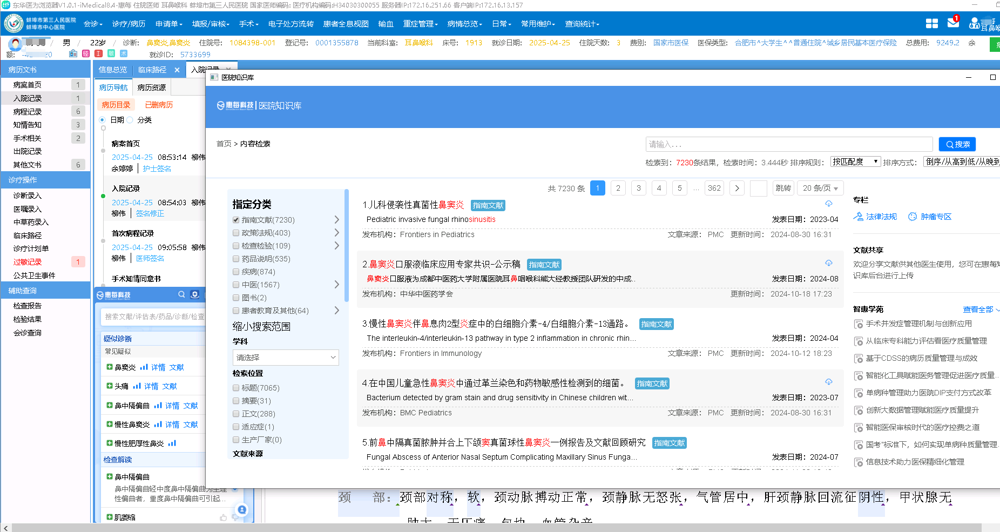Click the search magnifier in 惠每科技 panel

(182, 295)
